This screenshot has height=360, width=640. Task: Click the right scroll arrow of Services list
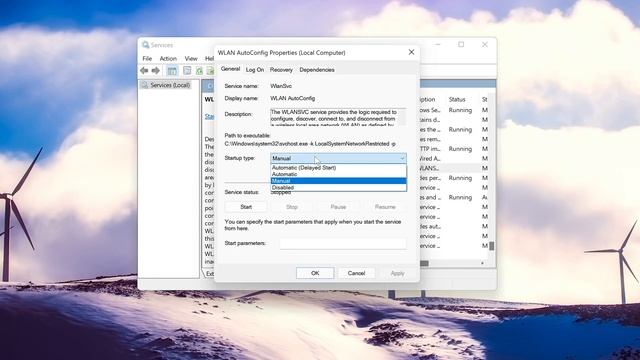[x=482, y=263]
